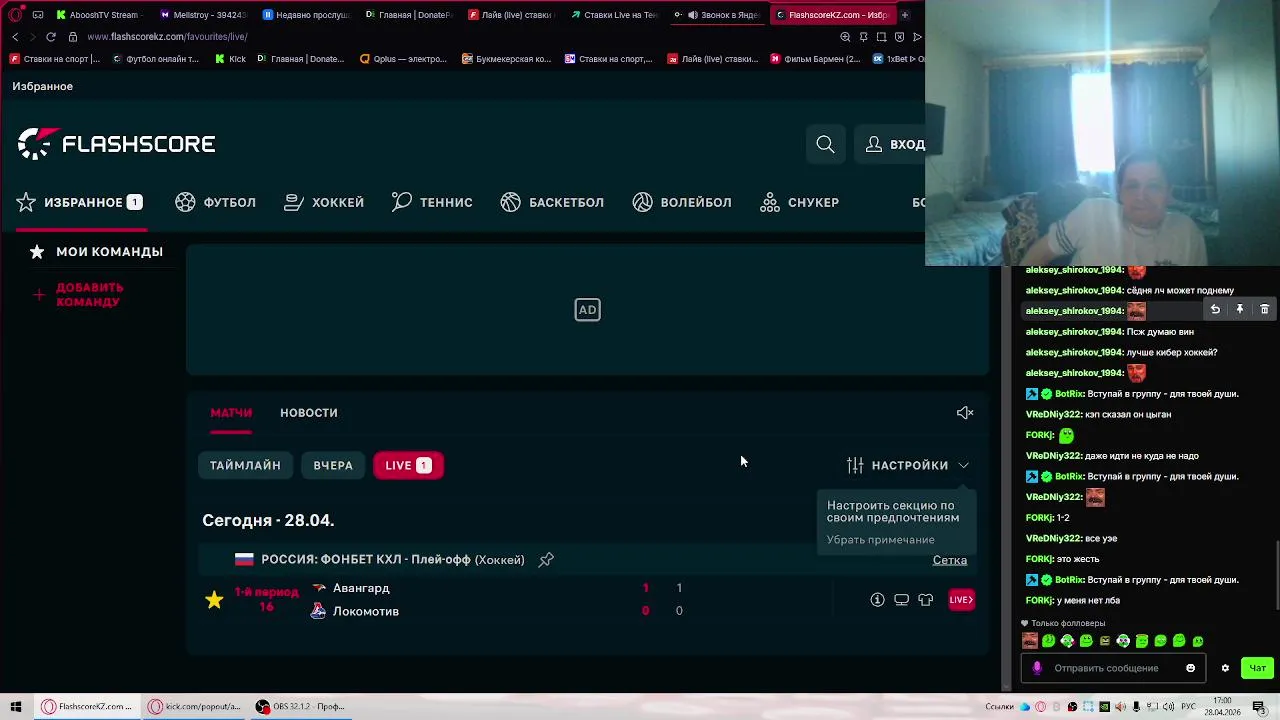Open the Фильм Бармен bookmark

(815, 59)
